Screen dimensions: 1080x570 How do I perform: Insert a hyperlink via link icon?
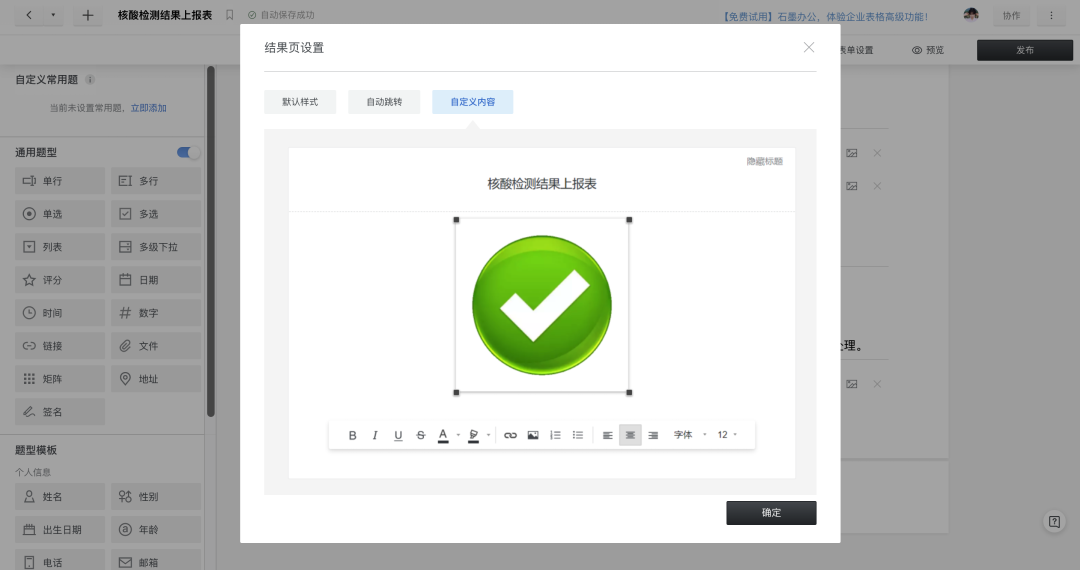coord(510,435)
